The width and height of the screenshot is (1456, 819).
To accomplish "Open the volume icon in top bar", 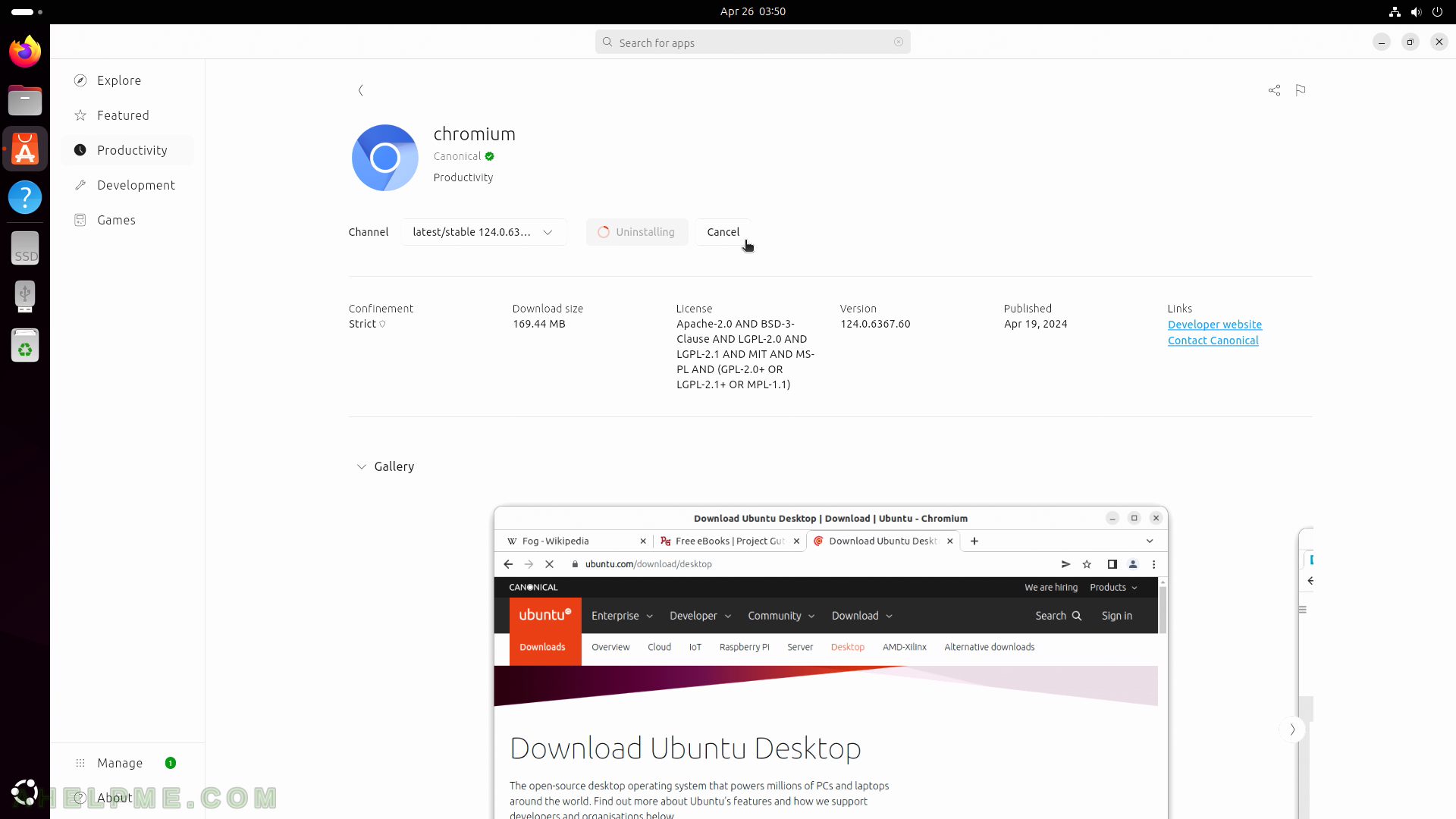I will (x=1416, y=11).
